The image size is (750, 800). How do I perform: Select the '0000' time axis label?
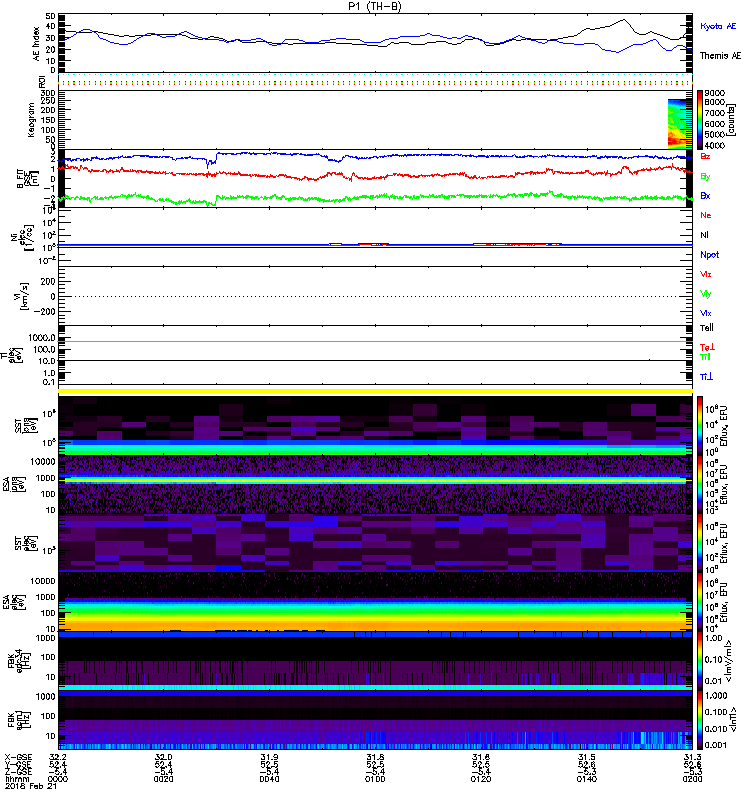point(58,780)
